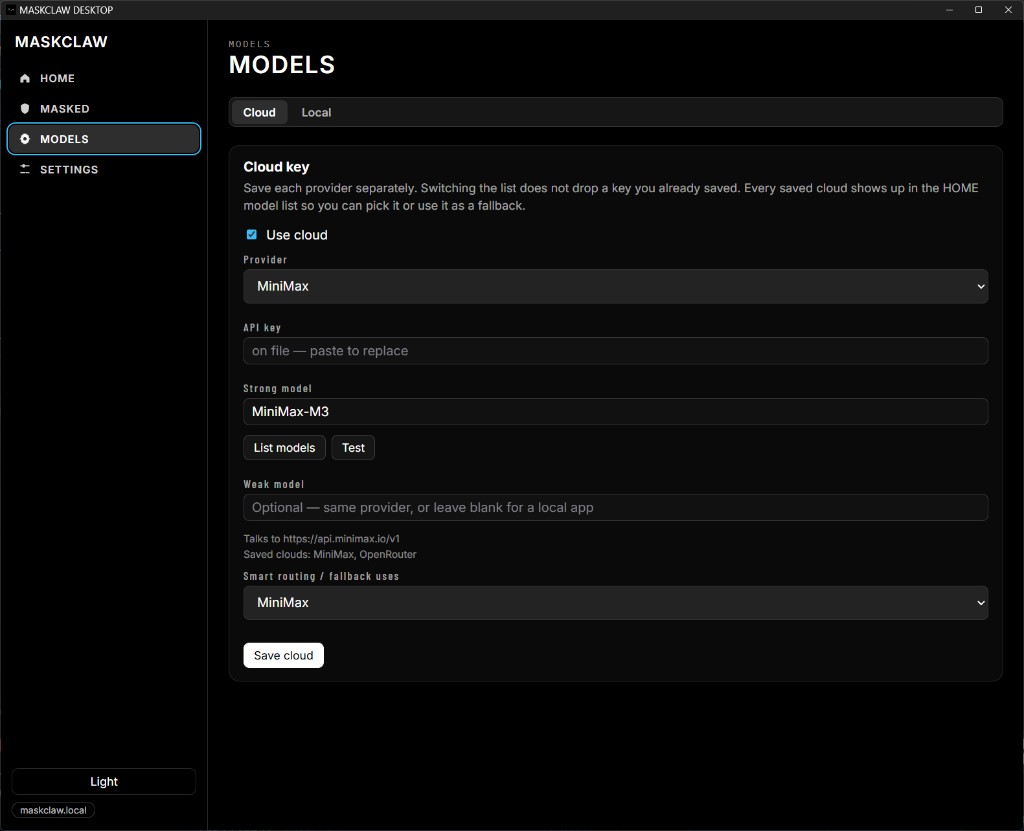The width and height of the screenshot is (1024, 831).
Task: Close the Maskclaw Desktop window
Action: point(1008,10)
